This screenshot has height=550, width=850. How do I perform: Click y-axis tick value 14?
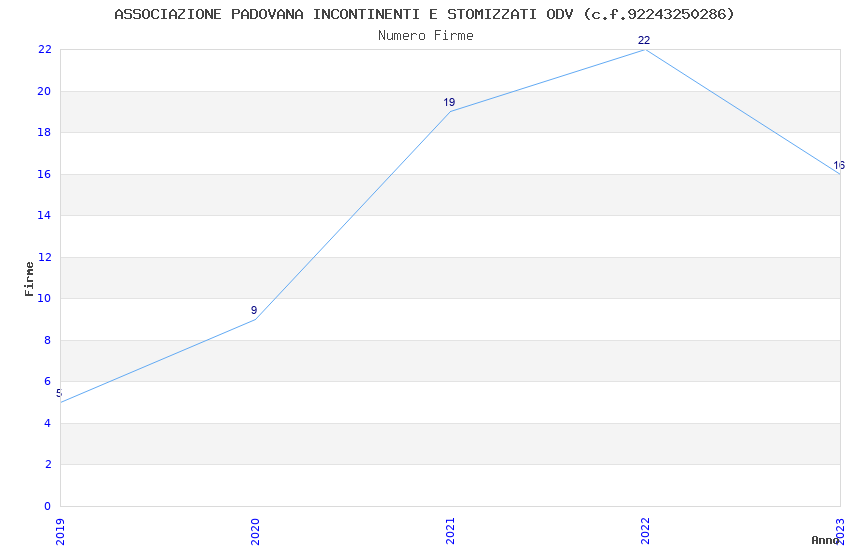pyautogui.click(x=44, y=216)
